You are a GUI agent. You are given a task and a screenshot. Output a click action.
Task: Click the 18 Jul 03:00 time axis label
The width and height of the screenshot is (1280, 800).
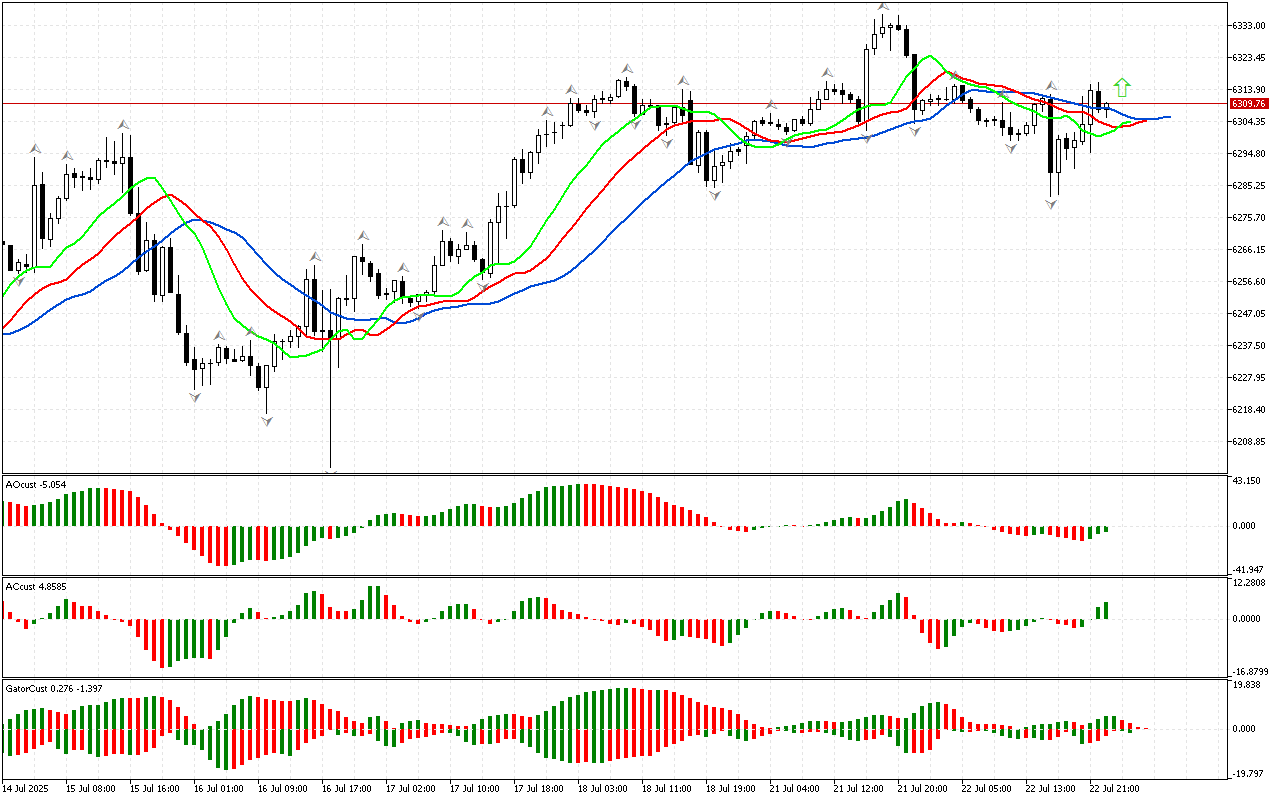click(603, 788)
